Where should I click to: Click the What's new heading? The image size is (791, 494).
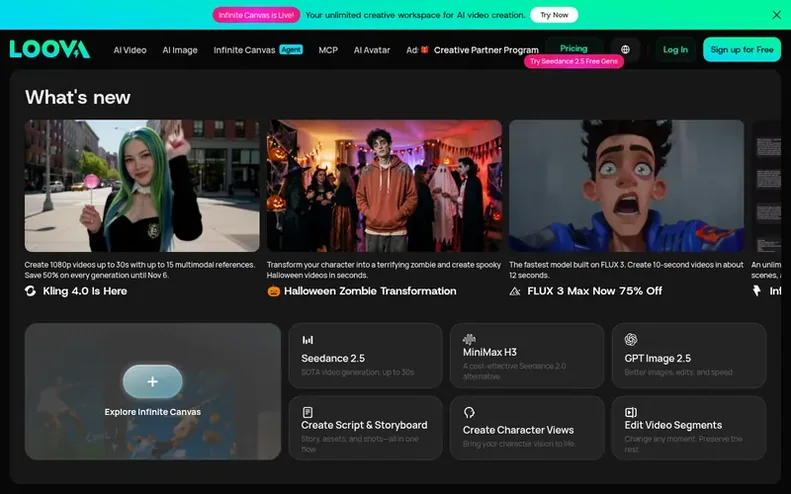[x=78, y=97]
